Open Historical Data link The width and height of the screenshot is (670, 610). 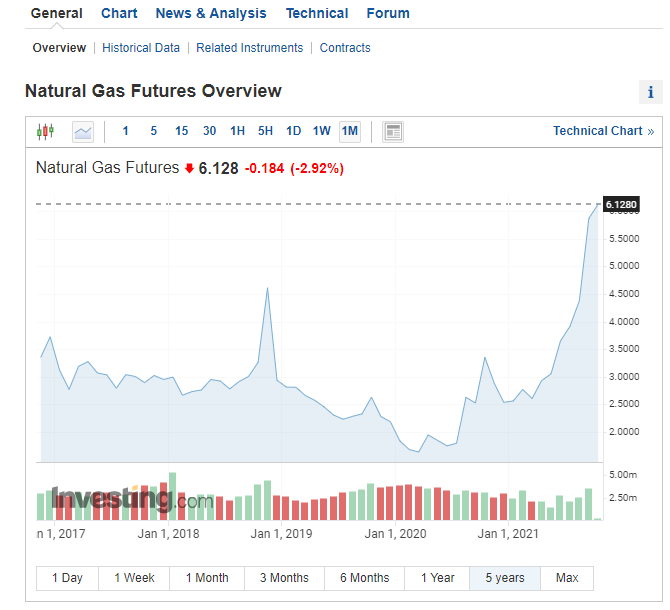141,48
